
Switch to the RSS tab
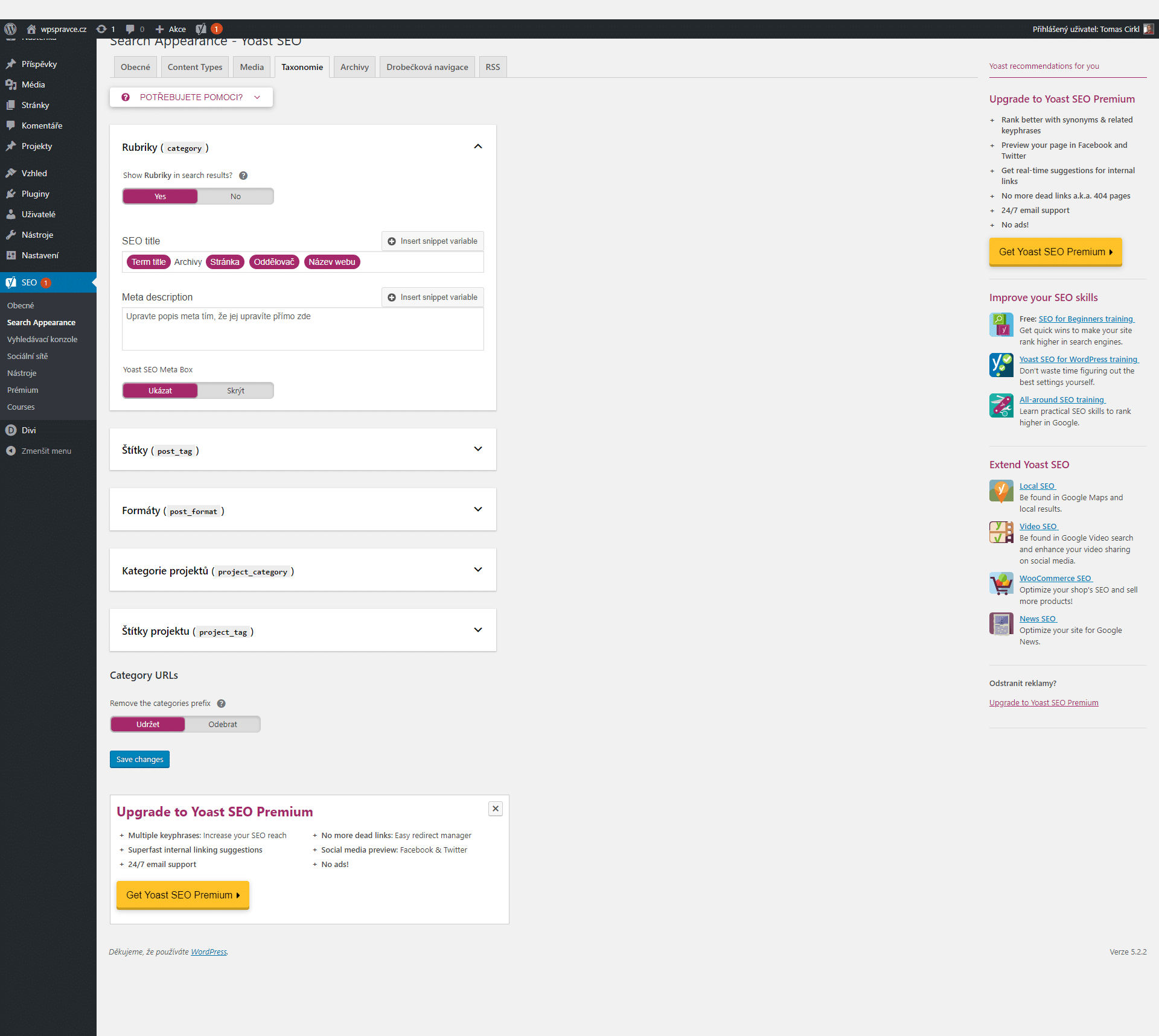click(x=493, y=67)
